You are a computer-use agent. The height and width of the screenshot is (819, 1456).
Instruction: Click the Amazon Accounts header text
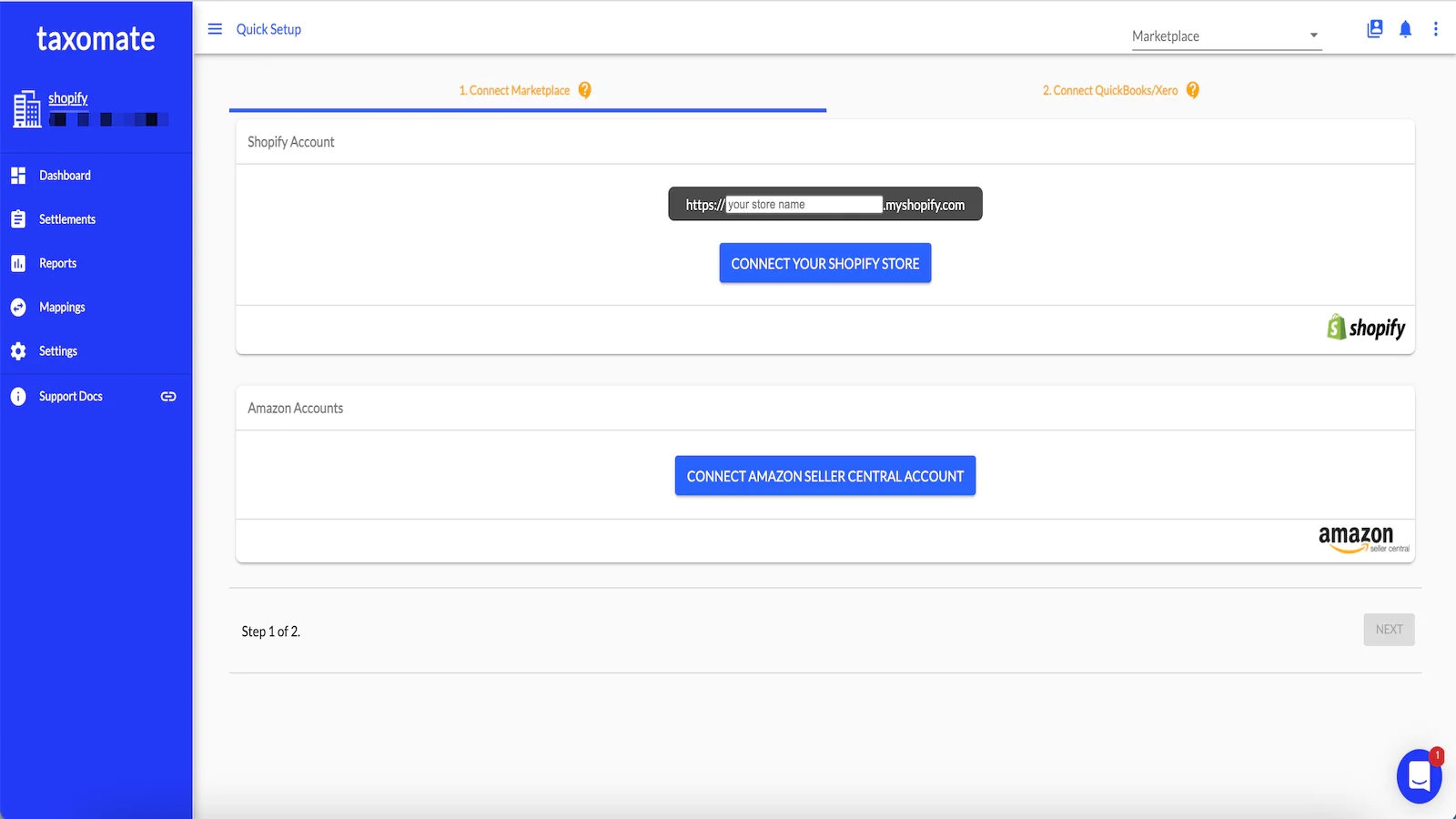[296, 409]
